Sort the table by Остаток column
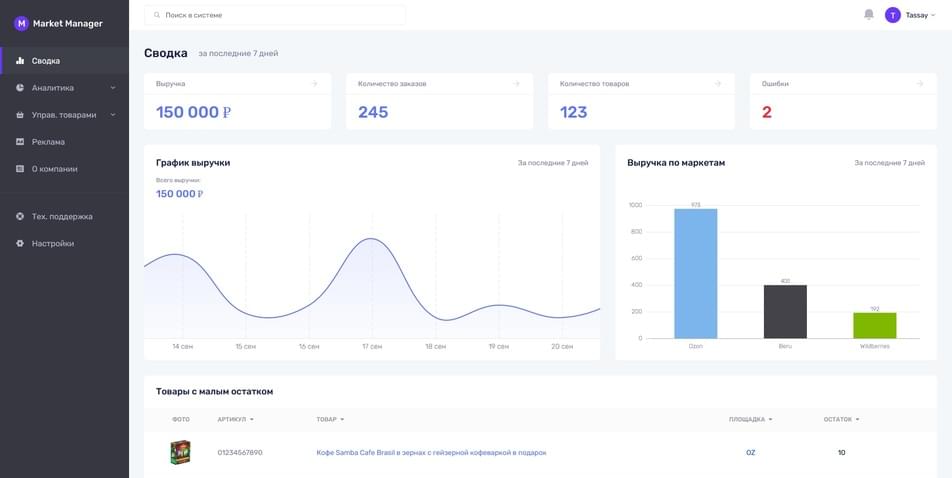 tap(841, 420)
